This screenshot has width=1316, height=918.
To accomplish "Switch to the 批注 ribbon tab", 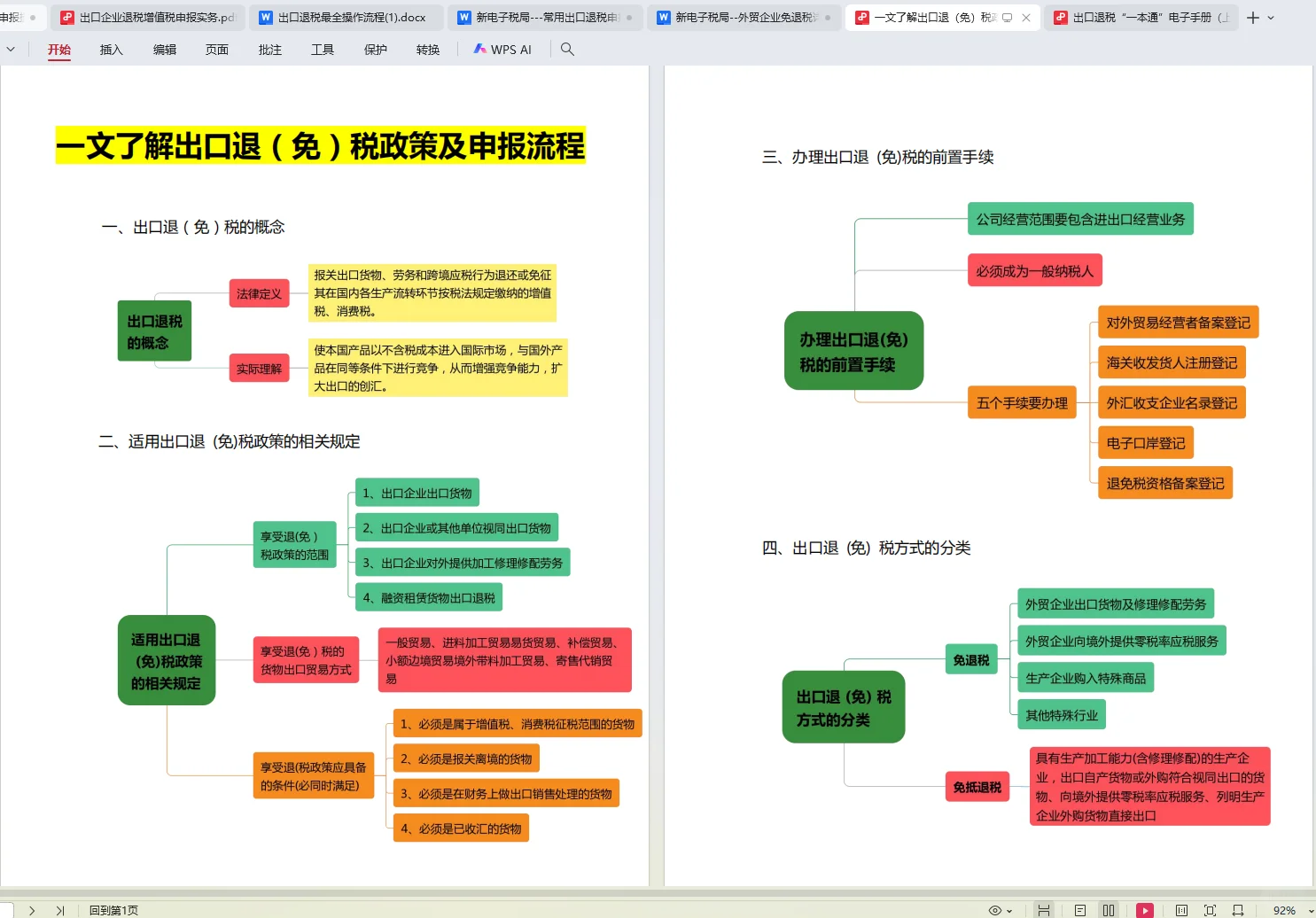I will tap(269, 50).
